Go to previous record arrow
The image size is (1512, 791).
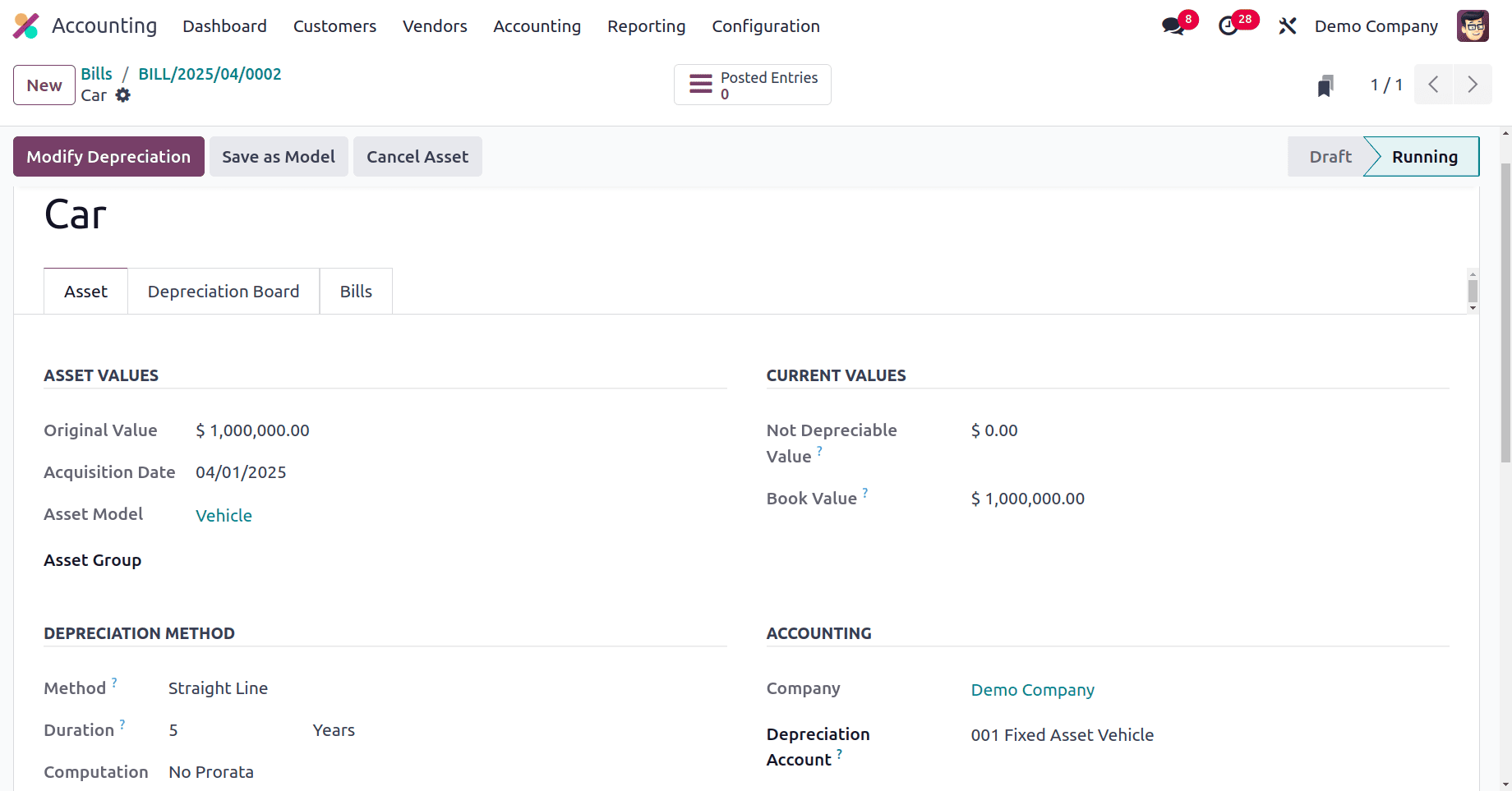(1433, 85)
